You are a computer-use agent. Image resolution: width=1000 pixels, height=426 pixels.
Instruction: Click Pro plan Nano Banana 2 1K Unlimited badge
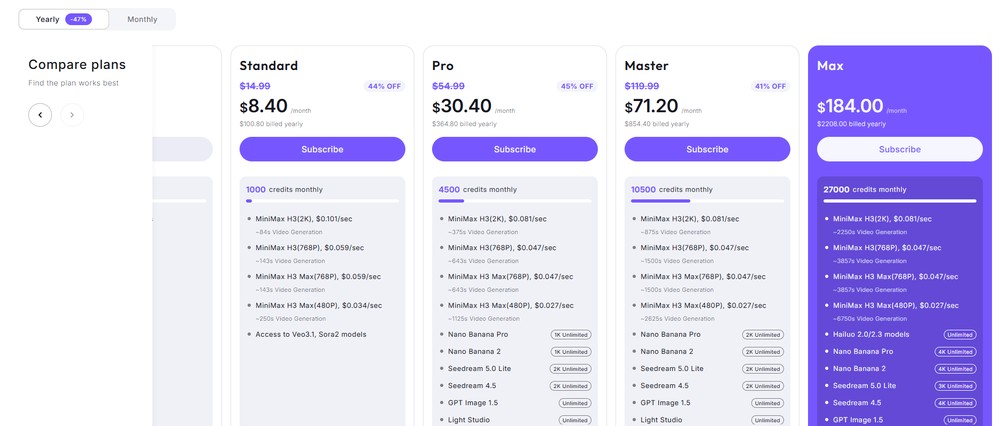click(x=571, y=352)
